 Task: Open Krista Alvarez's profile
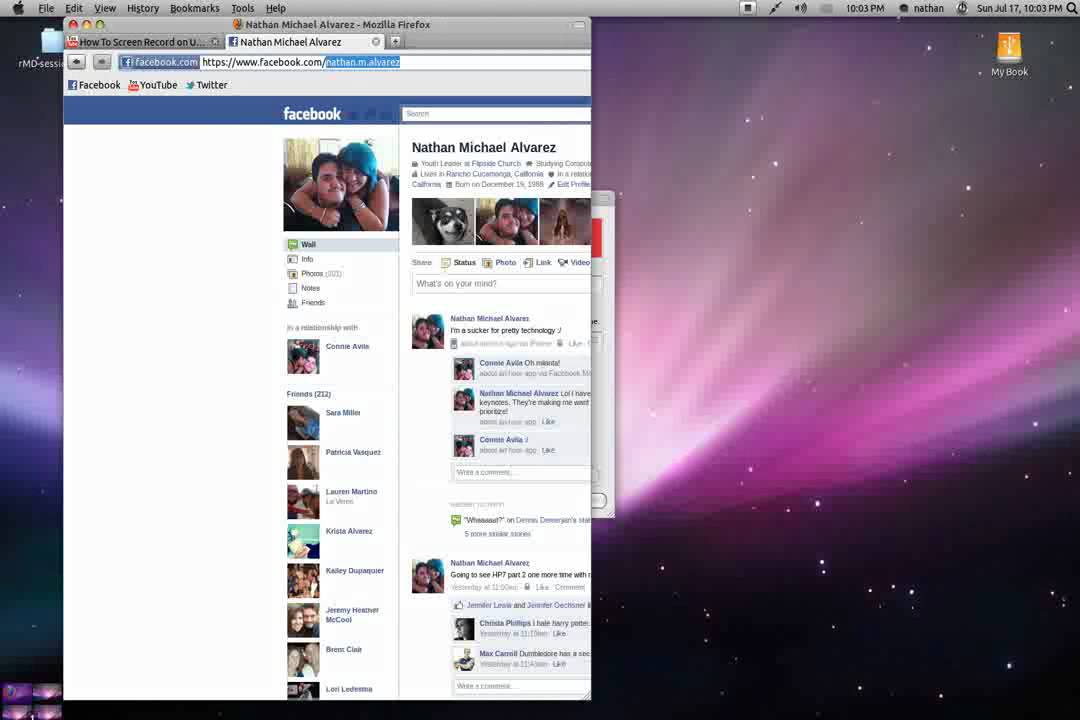pos(349,531)
